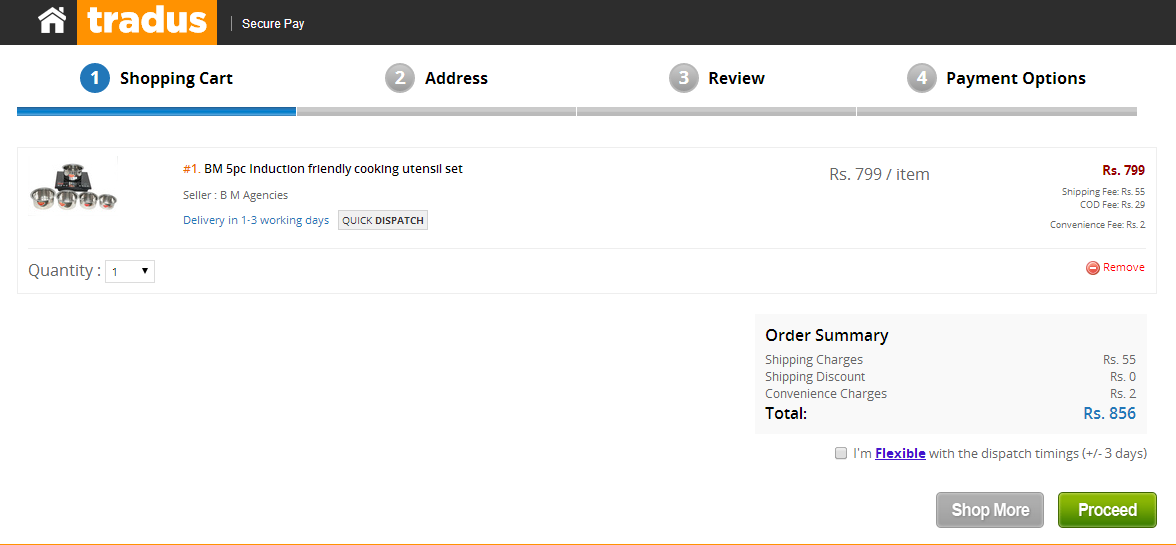Click 'Delivery in 1-3 working days' text
Screen dimensions: 1176x545
click(x=256, y=220)
